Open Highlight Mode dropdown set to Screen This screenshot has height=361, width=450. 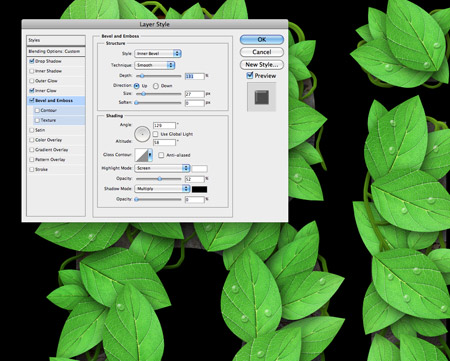pyautogui.click(x=162, y=168)
